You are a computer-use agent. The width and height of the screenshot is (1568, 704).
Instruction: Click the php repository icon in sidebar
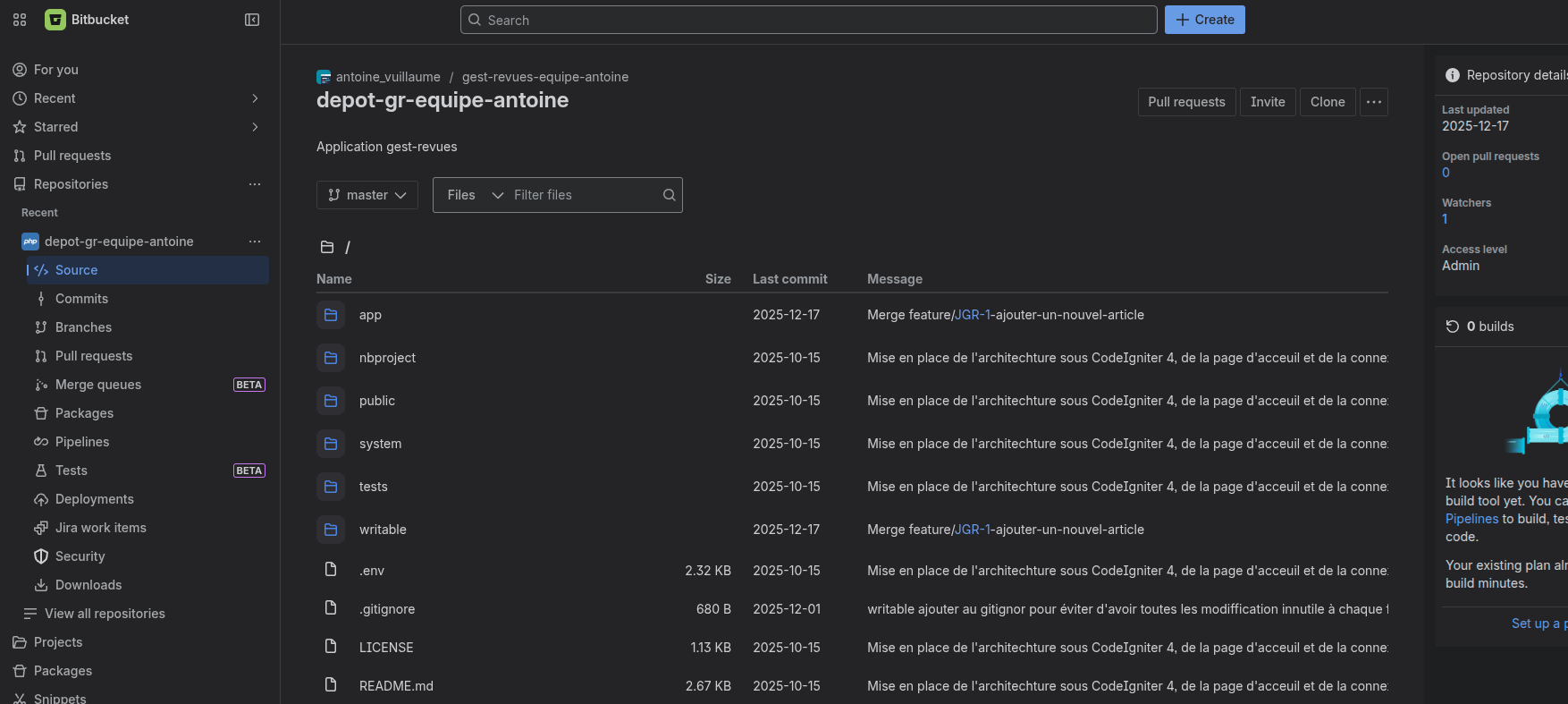coord(30,242)
